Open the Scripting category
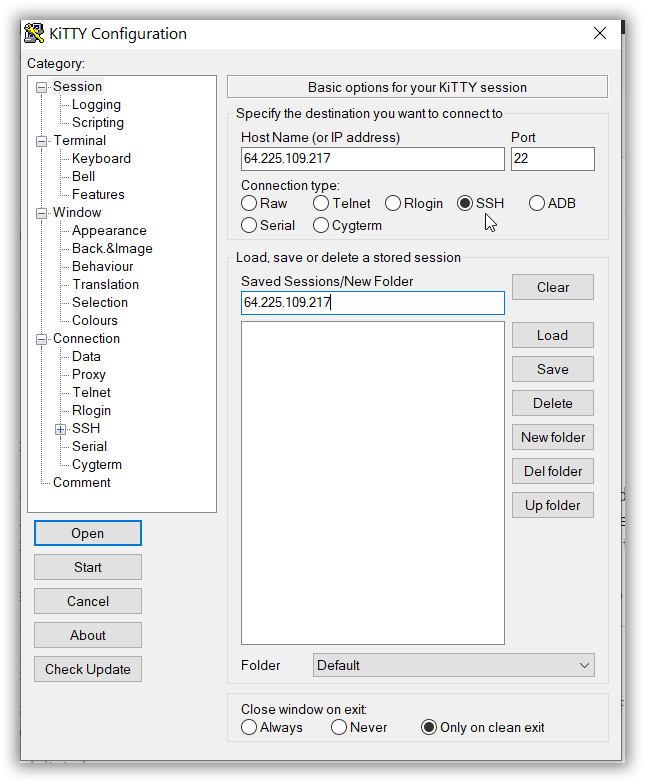 tap(98, 122)
